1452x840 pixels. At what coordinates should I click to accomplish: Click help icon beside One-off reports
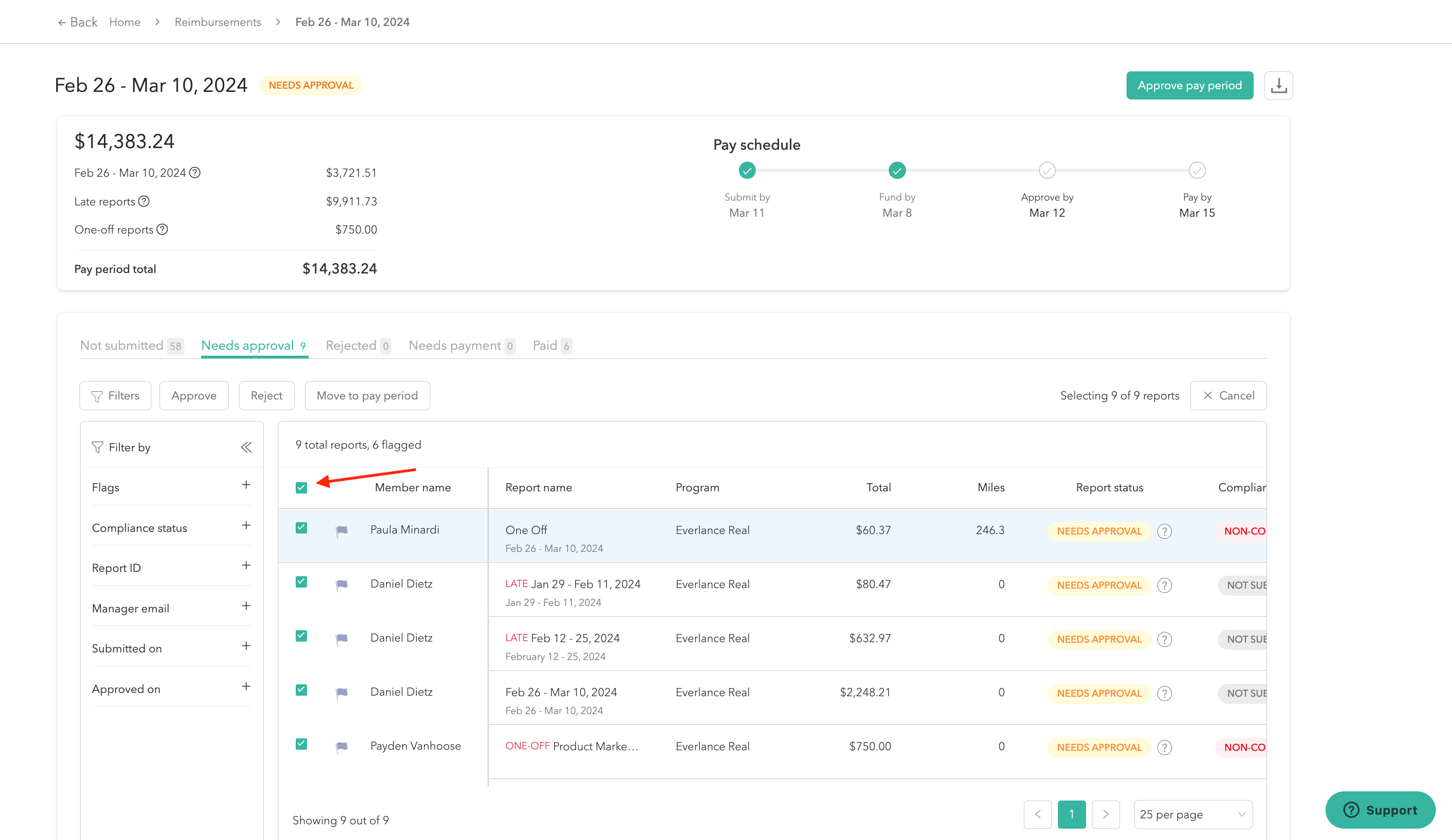pyautogui.click(x=163, y=229)
